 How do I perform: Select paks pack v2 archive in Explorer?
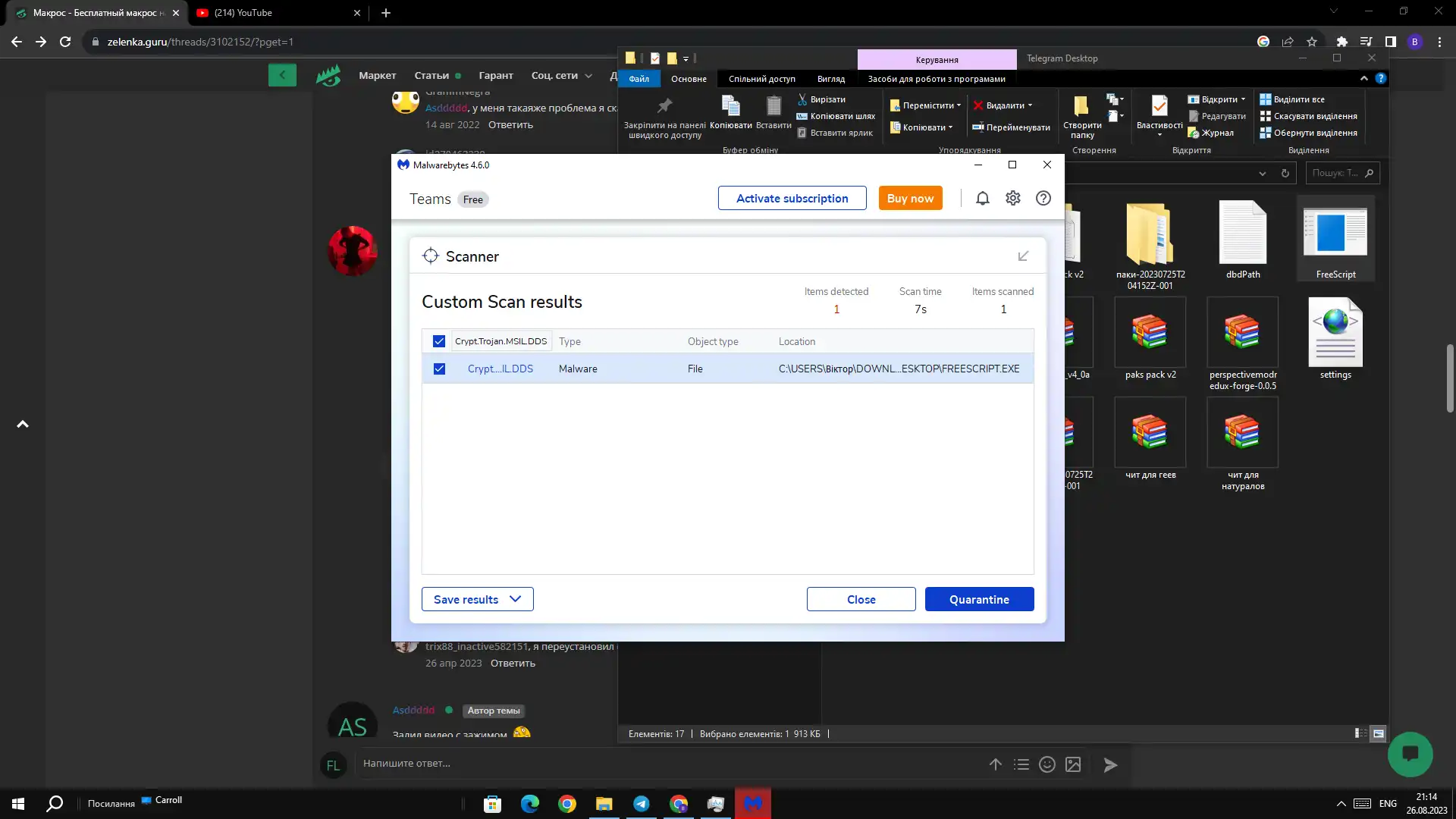point(1150,340)
